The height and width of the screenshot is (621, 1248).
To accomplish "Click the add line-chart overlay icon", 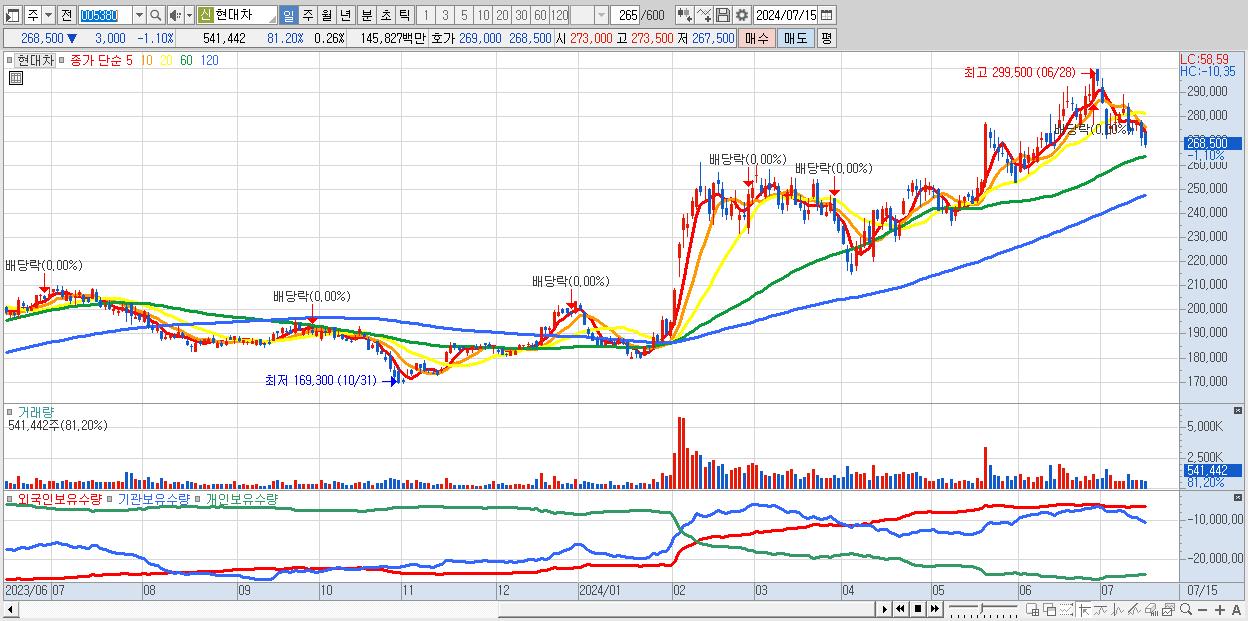I will pos(704,15).
